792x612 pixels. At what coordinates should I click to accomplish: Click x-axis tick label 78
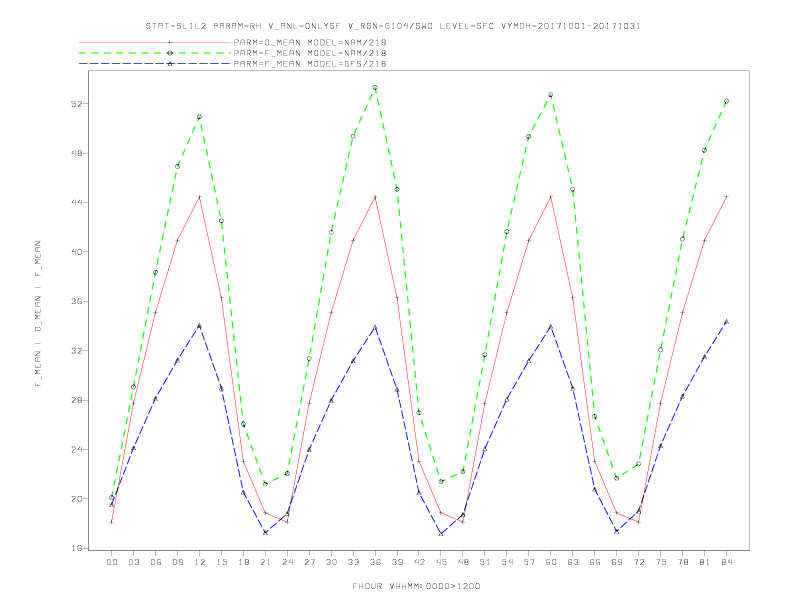pyautogui.click(x=682, y=562)
